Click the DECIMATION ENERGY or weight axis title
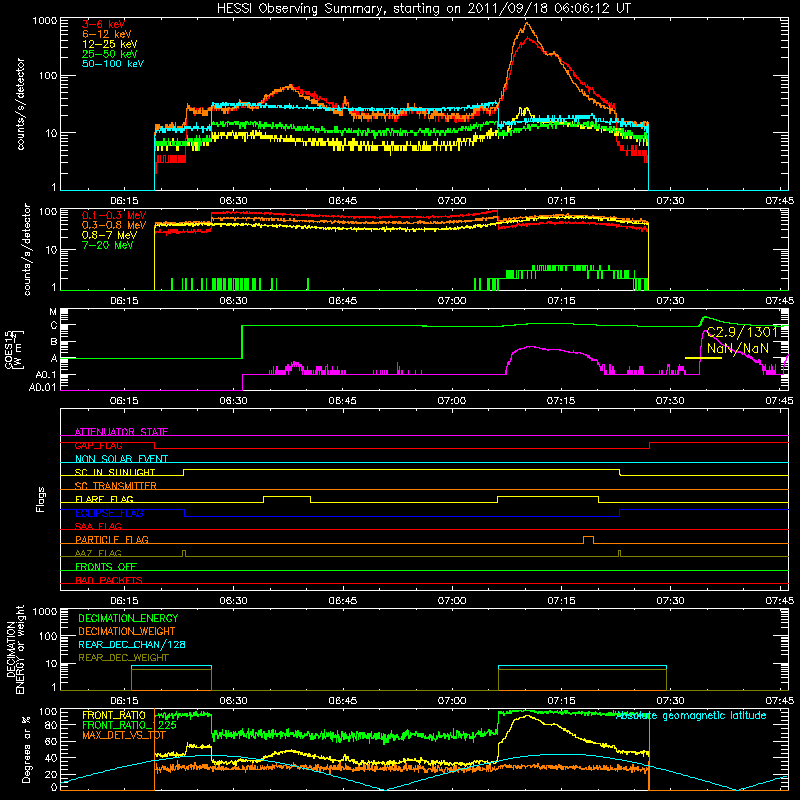The width and height of the screenshot is (800, 800). click(15, 649)
